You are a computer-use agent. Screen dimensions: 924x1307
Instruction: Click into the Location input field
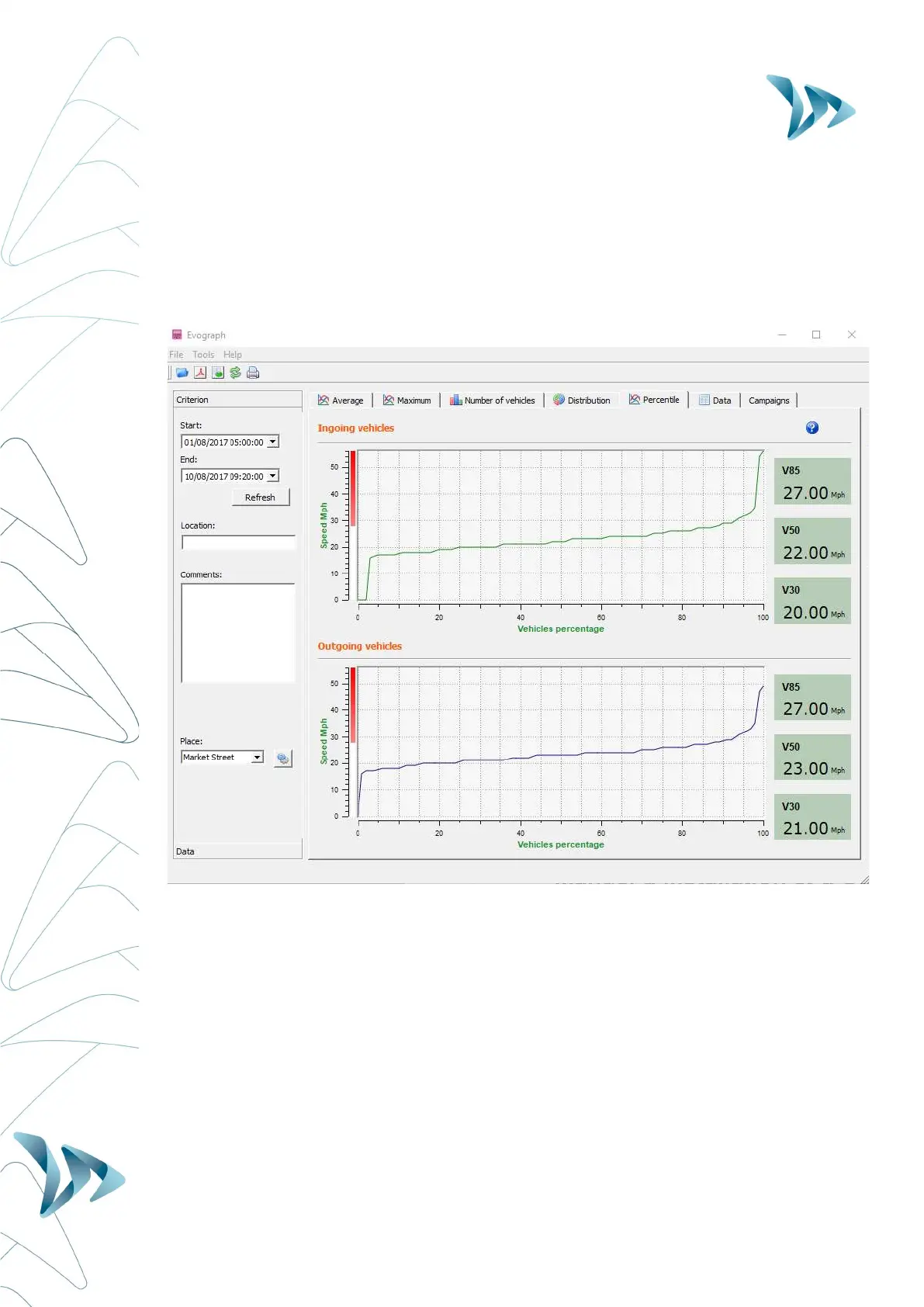coord(238,543)
